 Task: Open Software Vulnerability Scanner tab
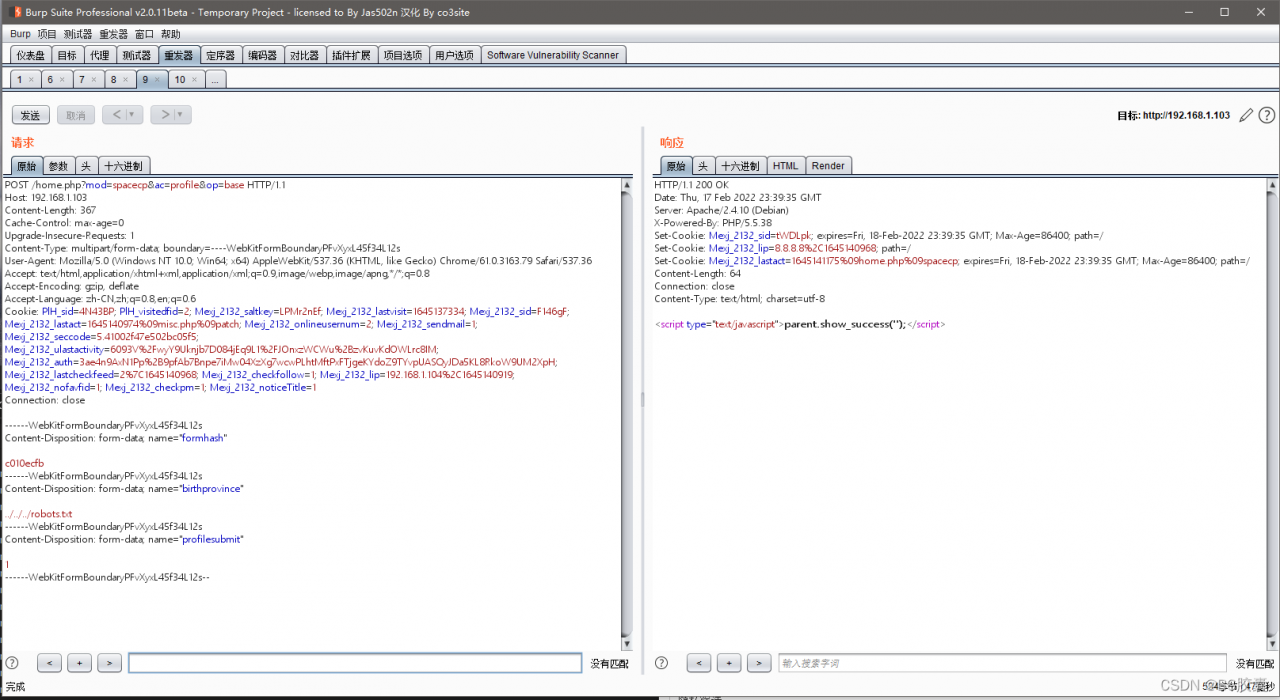[x=553, y=55]
